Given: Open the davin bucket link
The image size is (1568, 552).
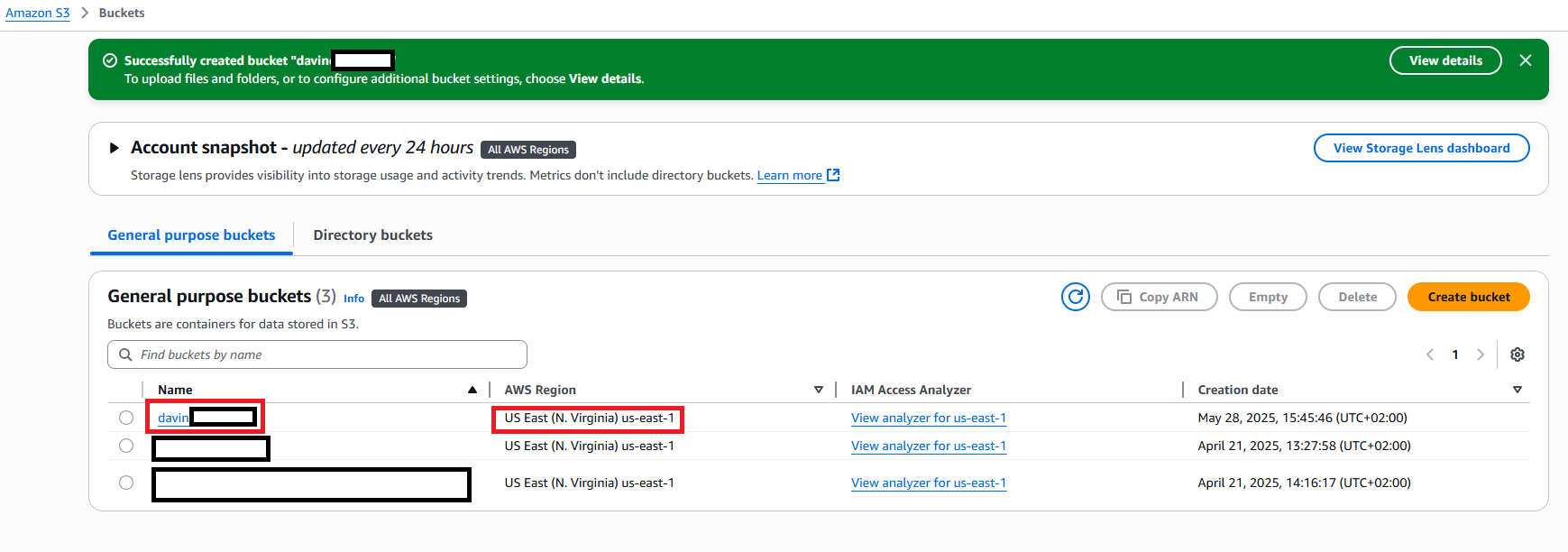Looking at the screenshot, I should (173, 418).
